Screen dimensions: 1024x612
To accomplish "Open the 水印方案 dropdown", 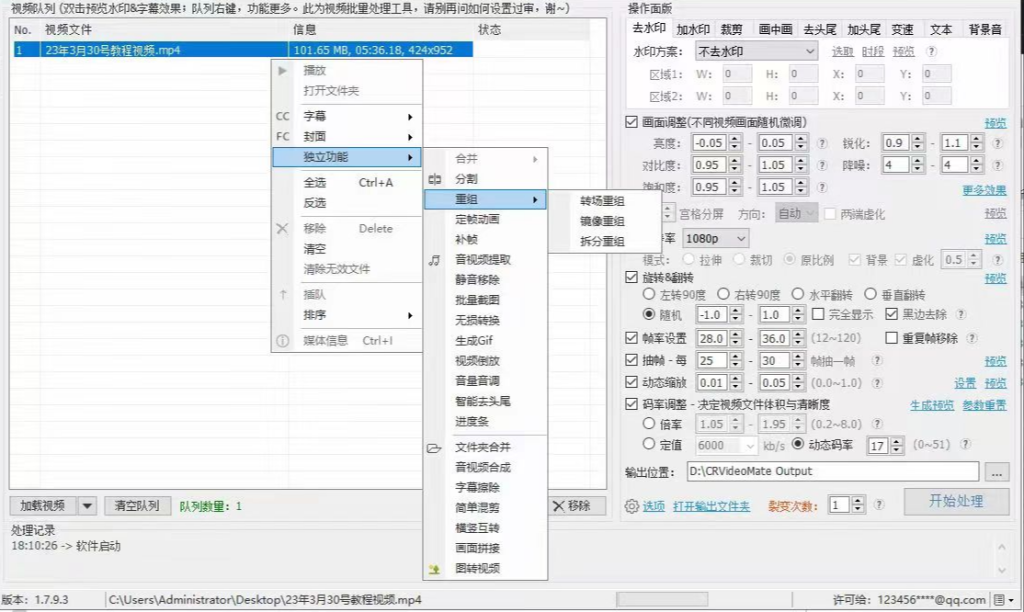I will tap(756, 51).
